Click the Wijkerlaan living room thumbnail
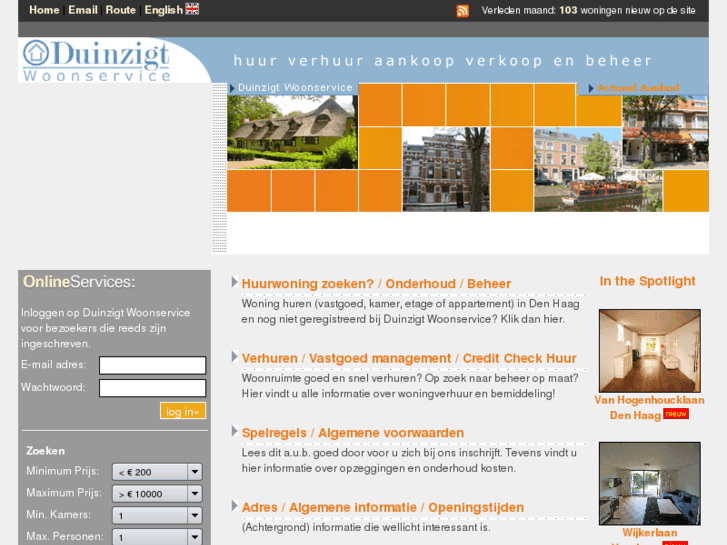727x545 pixels. 650,483
